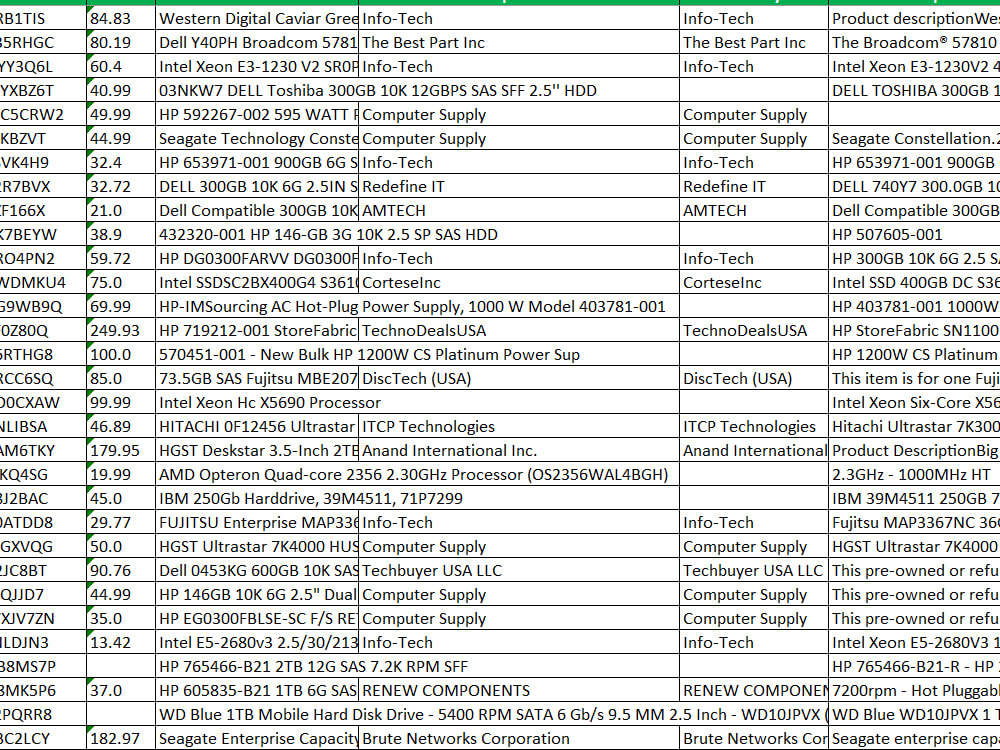1000x750 pixels.
Task: Select cell Western Digital Caviar Green title
Action: point(257,18)
